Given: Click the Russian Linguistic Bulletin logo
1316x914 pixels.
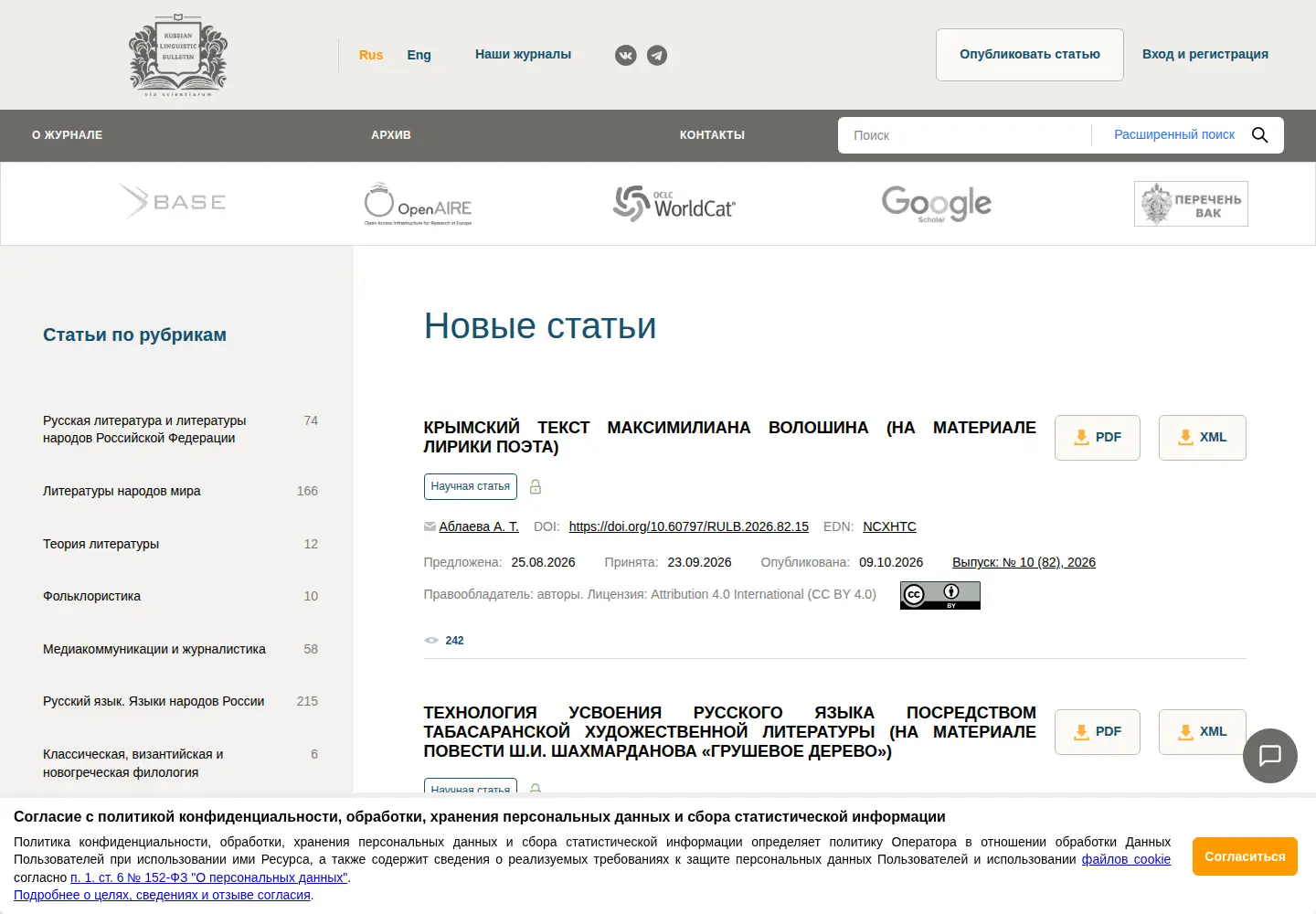Looking at the screenshot, I should pyautogui.click(x=178, y=56).
